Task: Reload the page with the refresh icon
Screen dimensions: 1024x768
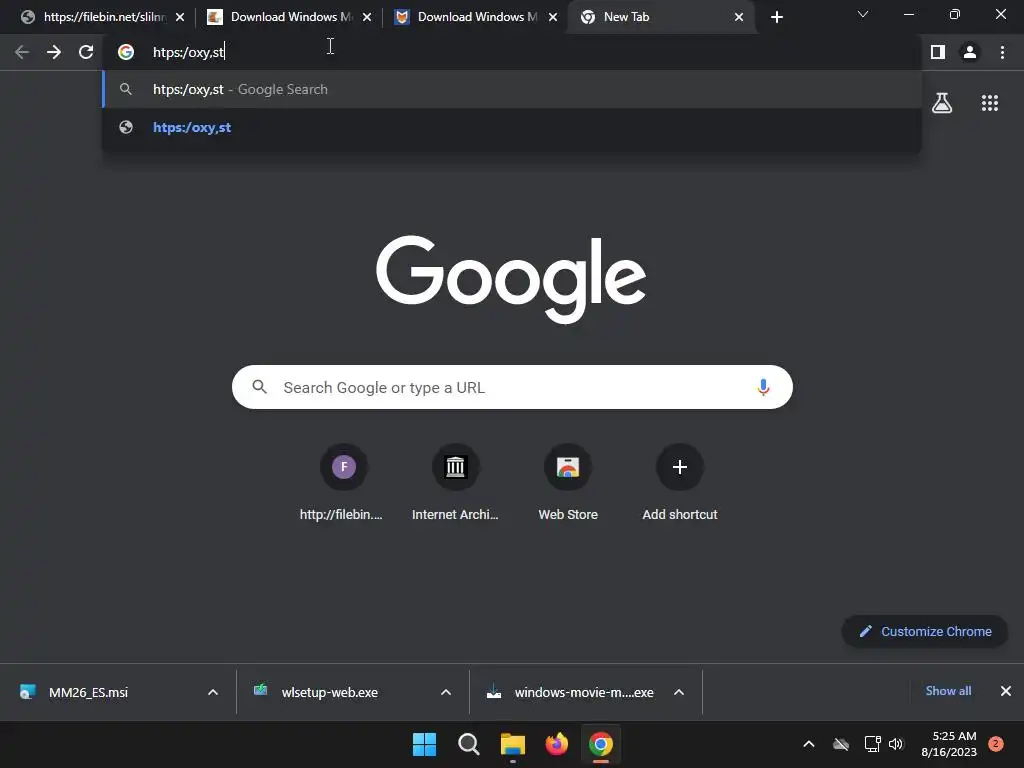Action: coord(86,52)
